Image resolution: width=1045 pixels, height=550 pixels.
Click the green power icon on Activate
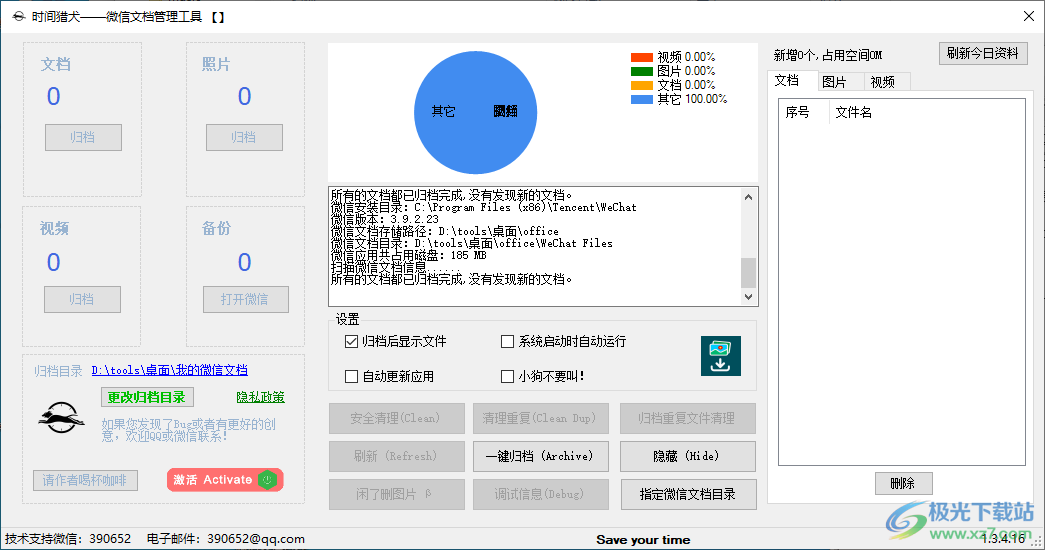267,479
